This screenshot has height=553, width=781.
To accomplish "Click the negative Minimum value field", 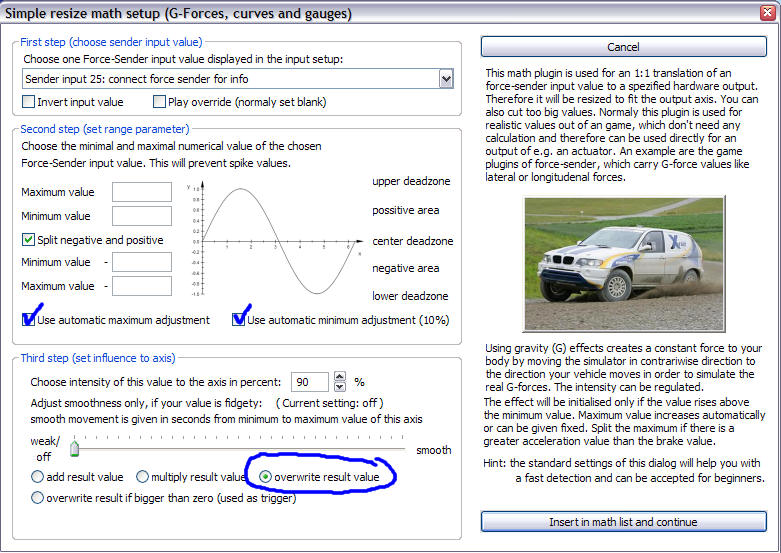I will [142, 262].
